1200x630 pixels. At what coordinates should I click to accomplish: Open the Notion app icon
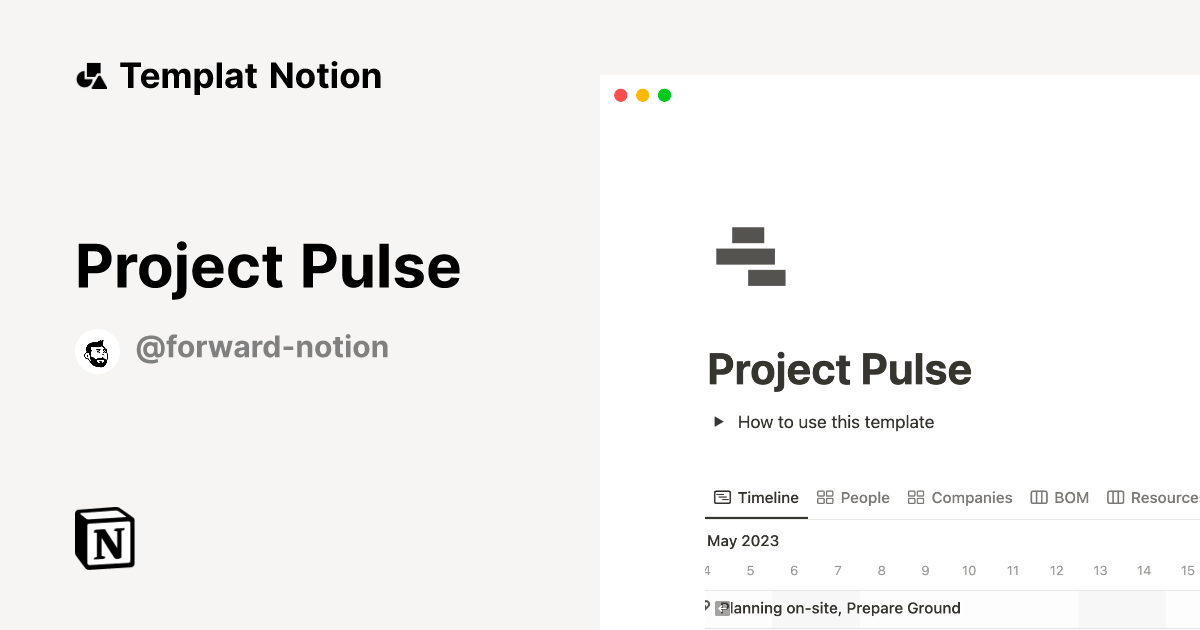click(105, 538)
